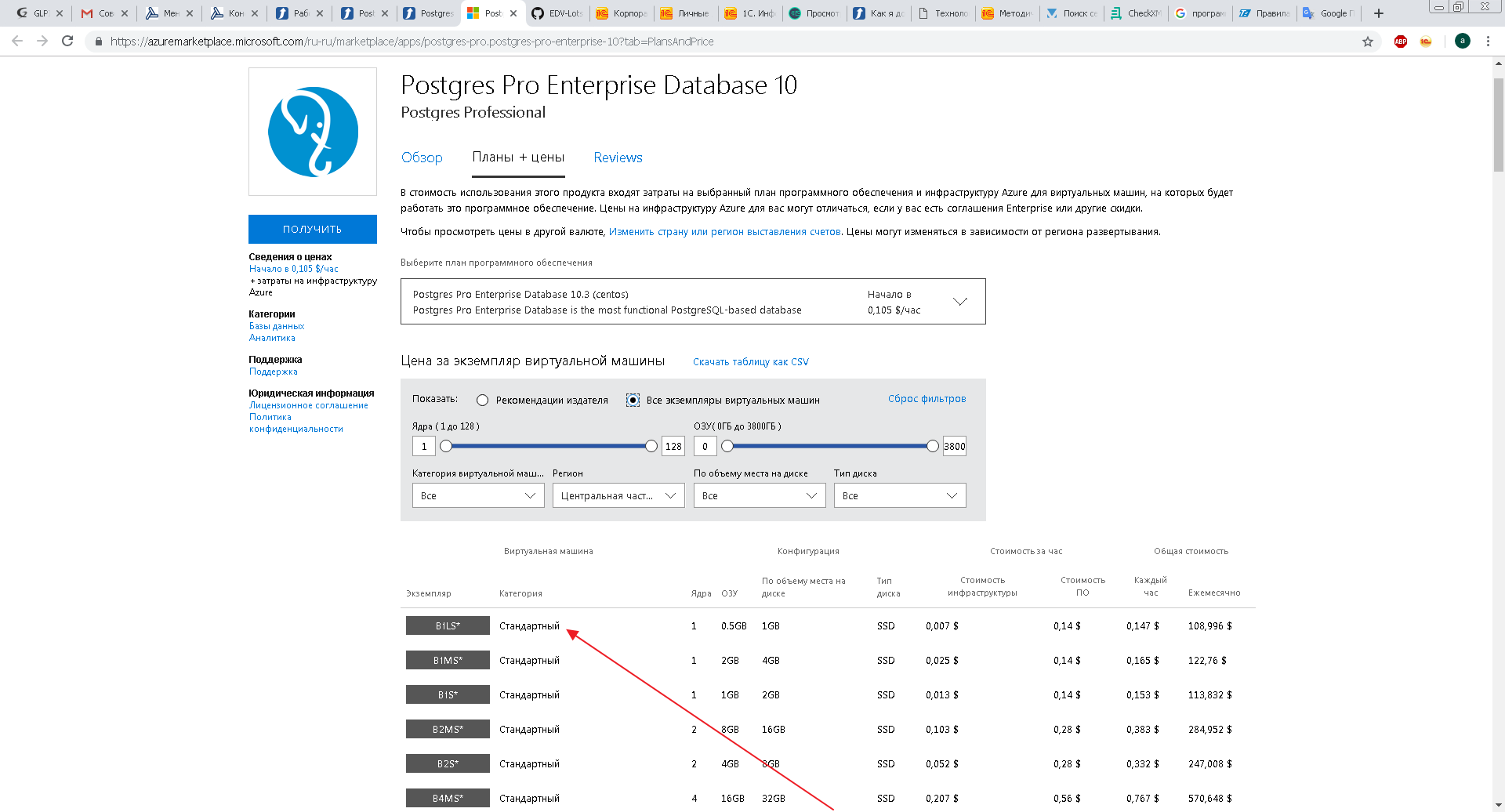Screen dimensions: 1505x812
Task: Open 'По объему места на диске' dropdown
Action: (x=760, y=495)
